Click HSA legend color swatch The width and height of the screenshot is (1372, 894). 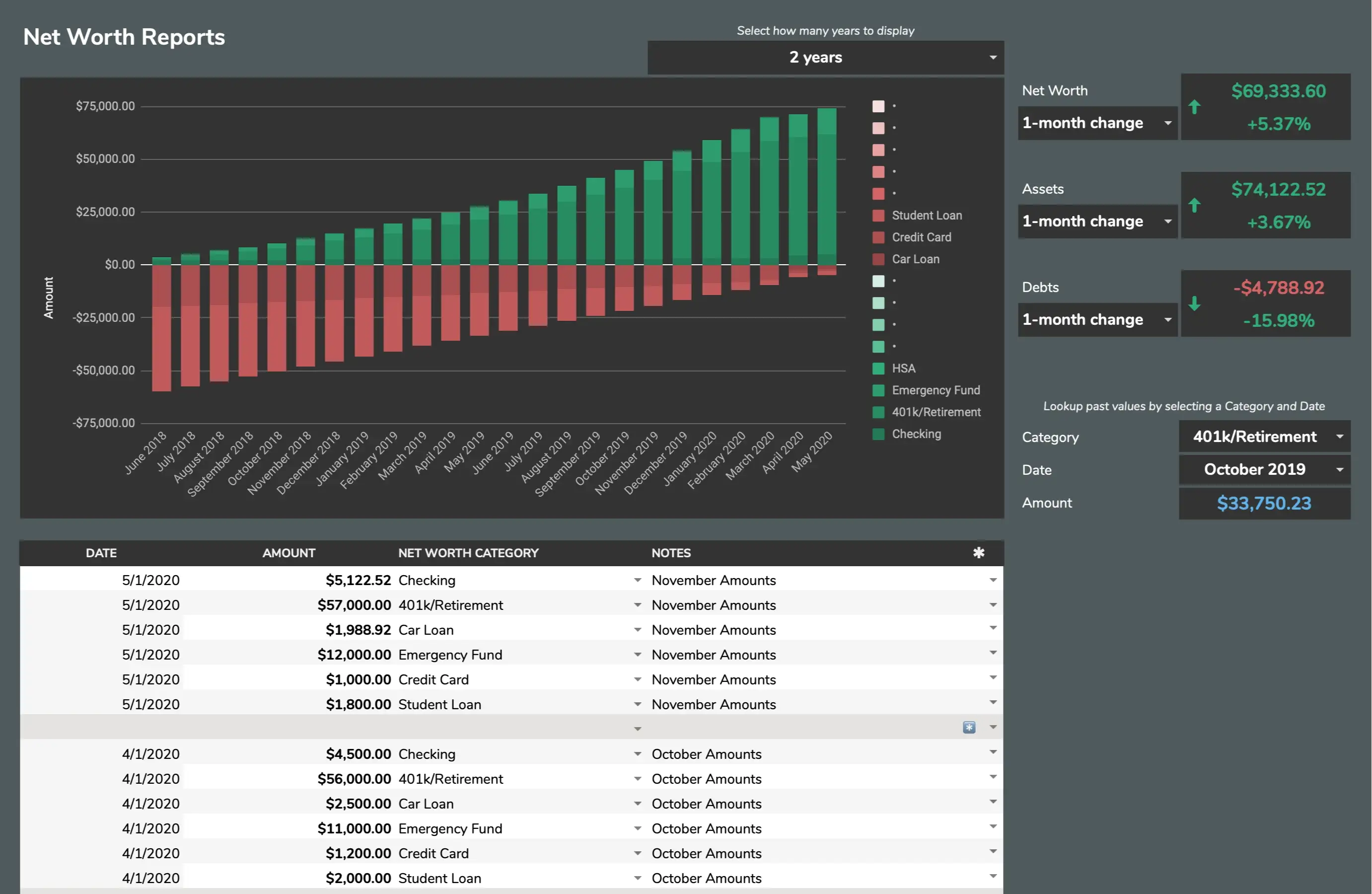878,369
